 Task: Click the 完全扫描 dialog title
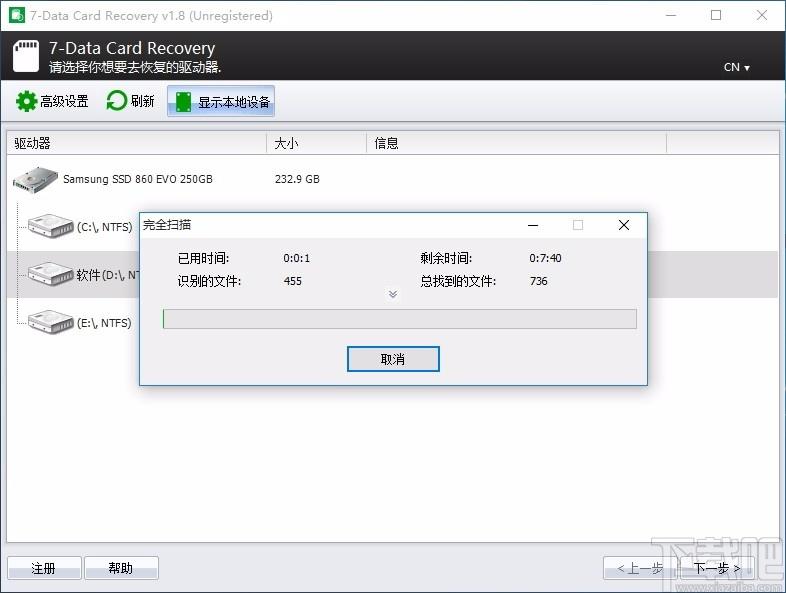[x=167, y=225]
